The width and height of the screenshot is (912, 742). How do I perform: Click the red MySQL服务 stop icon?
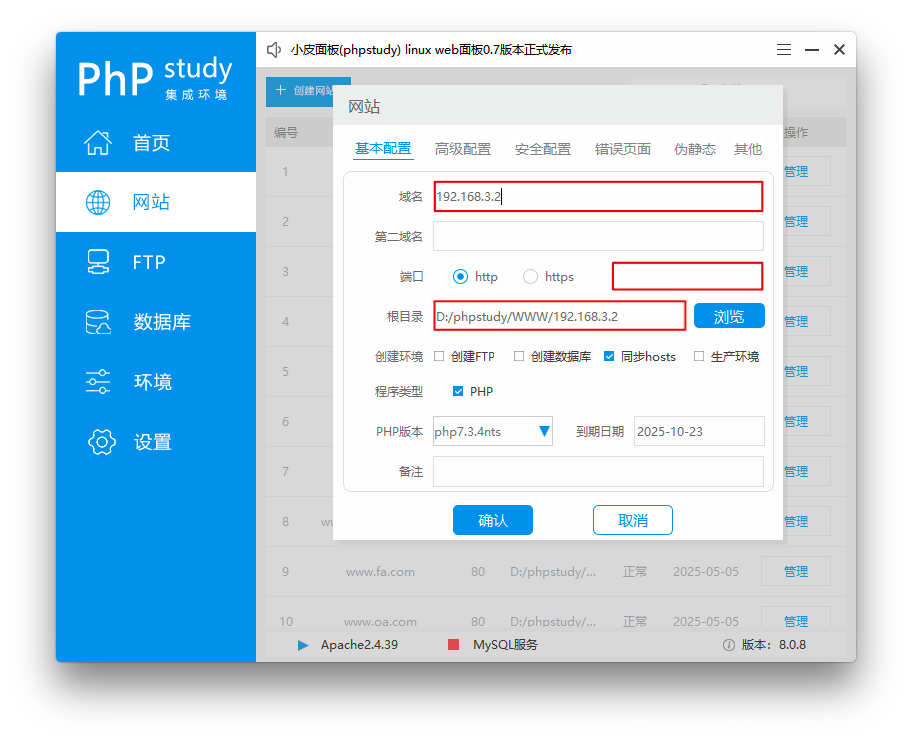point(453,644)
